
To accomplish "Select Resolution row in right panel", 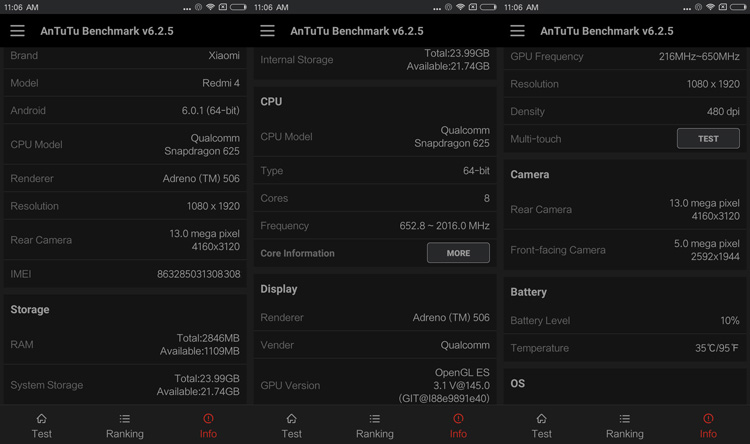I will click(625, 84).
